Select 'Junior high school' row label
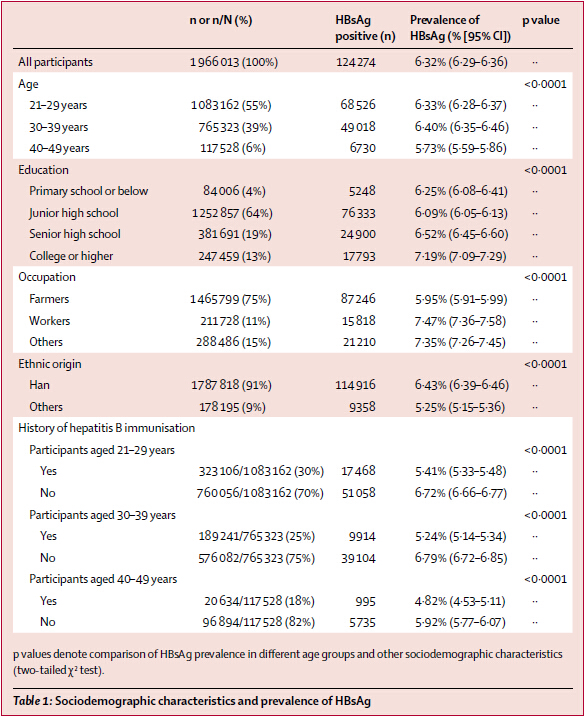This screenshot has height=717, width=585. pos(74,213)
